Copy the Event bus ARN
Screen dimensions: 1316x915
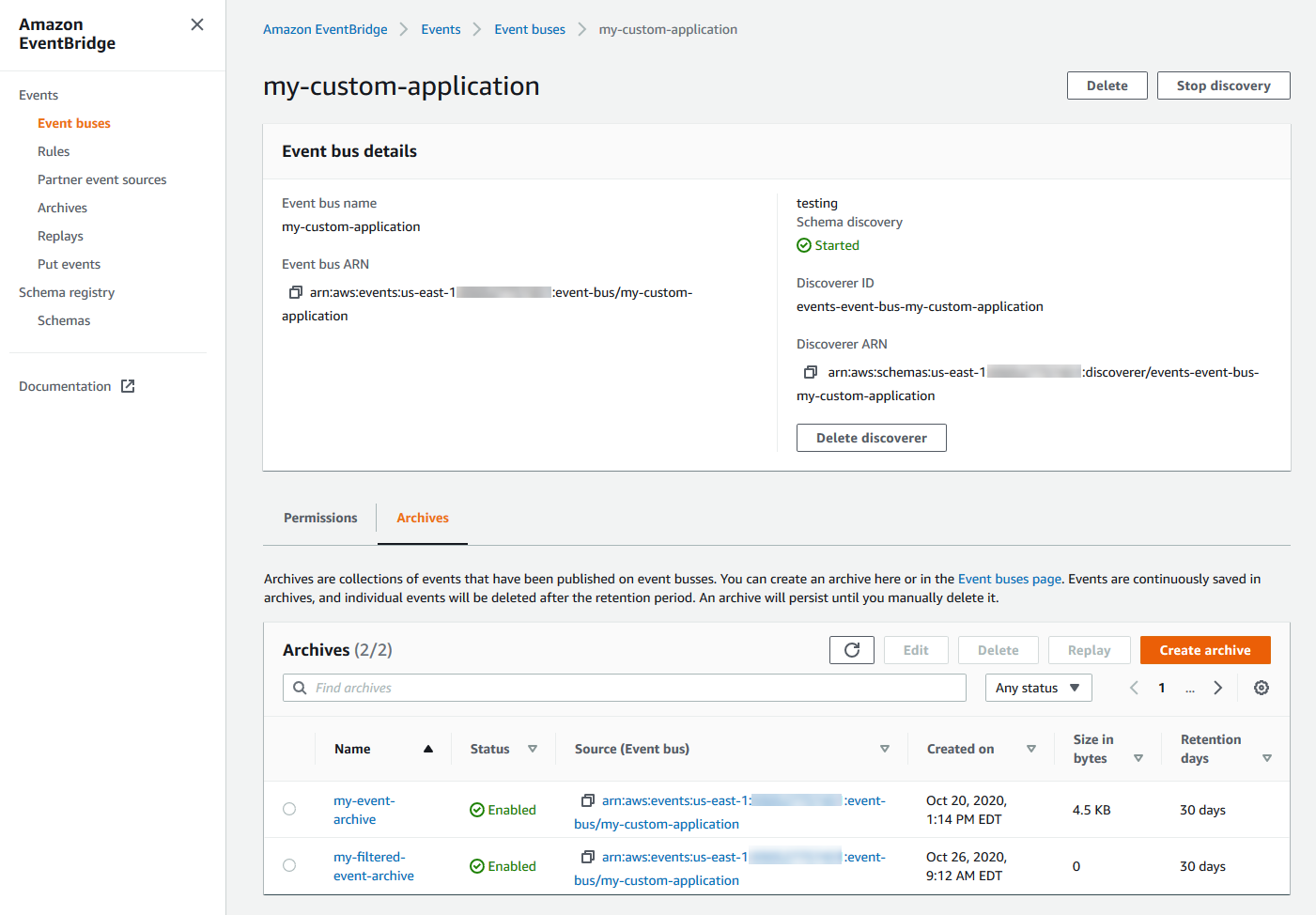296,292
